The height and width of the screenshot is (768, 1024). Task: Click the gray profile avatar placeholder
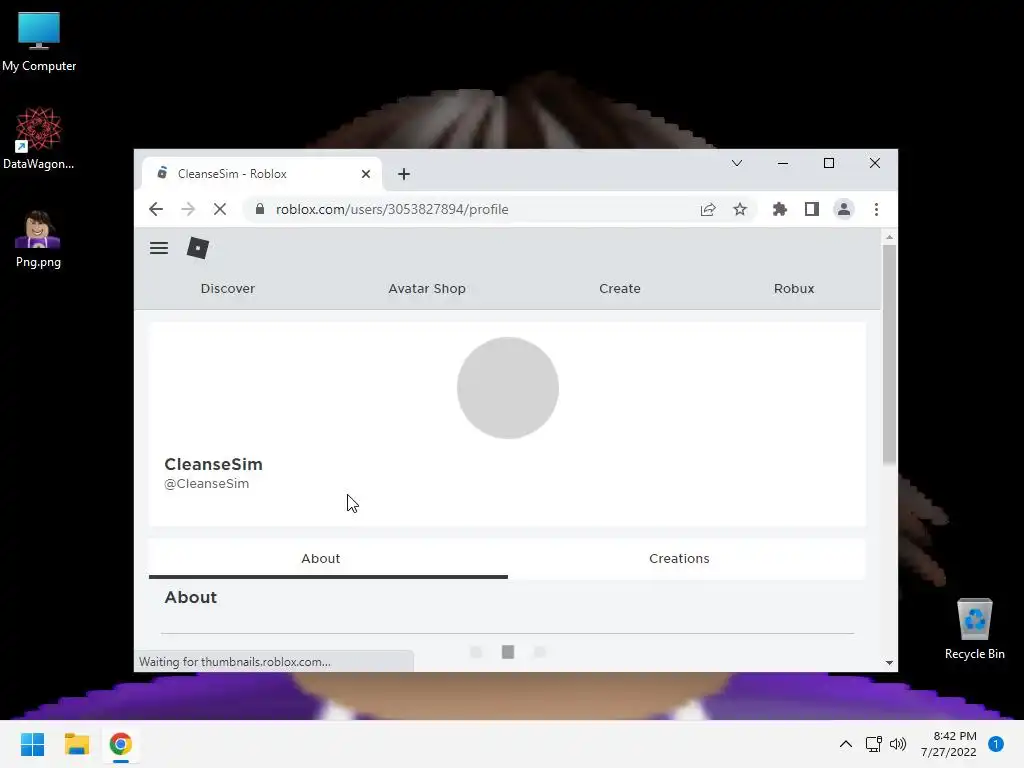click(x=507, y=388)
